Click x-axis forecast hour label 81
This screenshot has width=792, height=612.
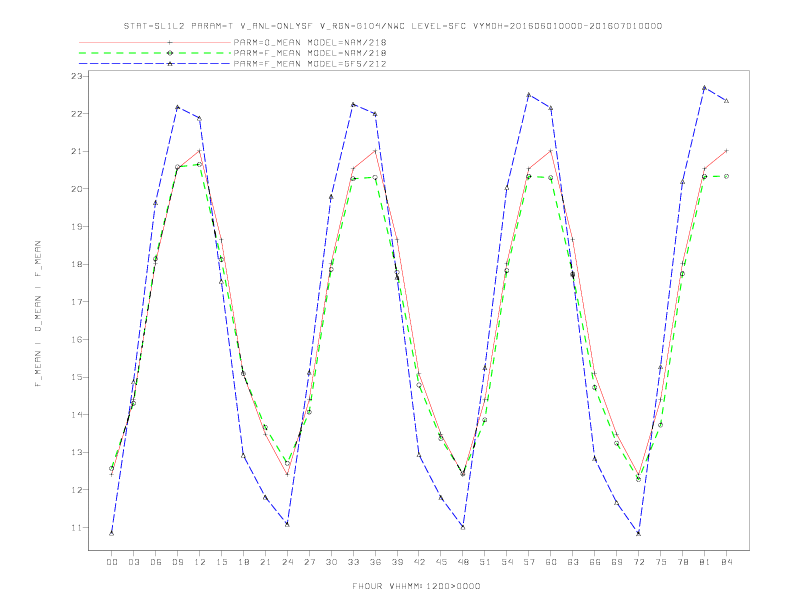[705, 562]
